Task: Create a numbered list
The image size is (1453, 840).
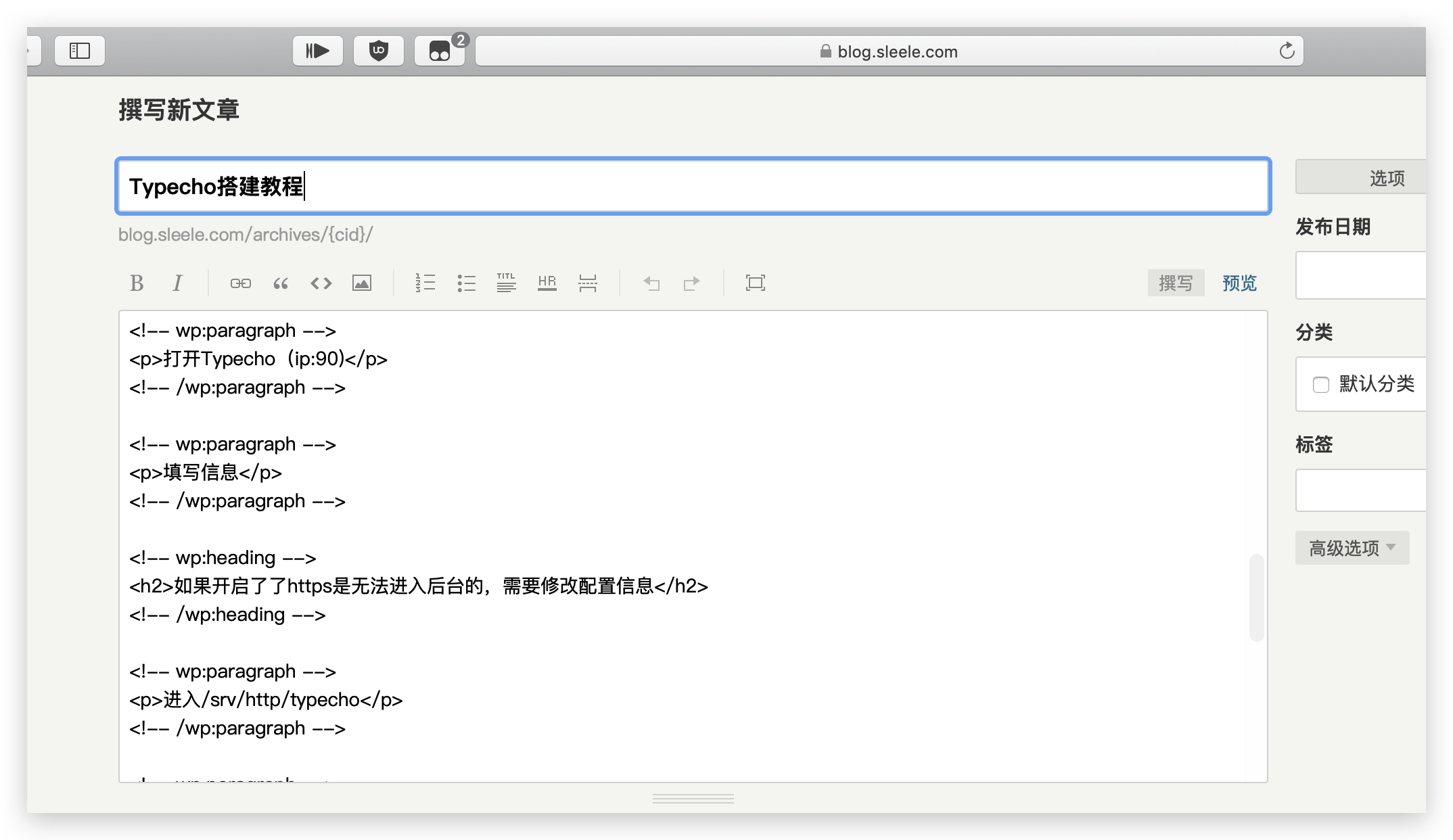Action: 425,283
